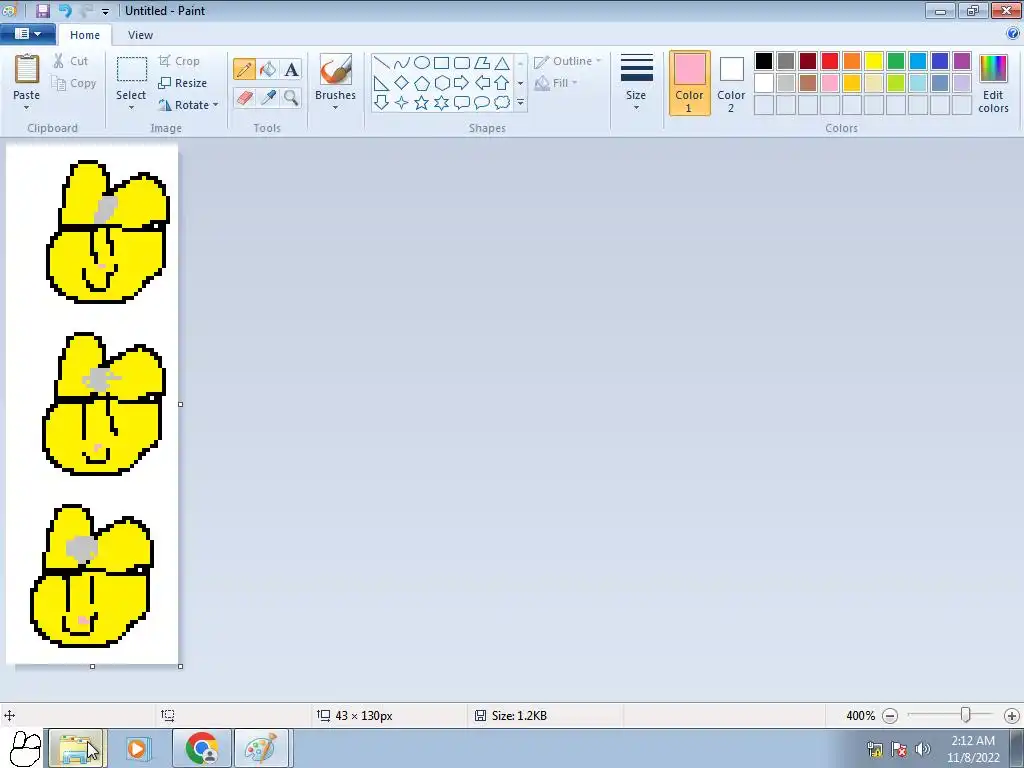This screenshot has height=768, width=1024.
Task: Choose the Down arrow shape
Action: click(382, 103)
